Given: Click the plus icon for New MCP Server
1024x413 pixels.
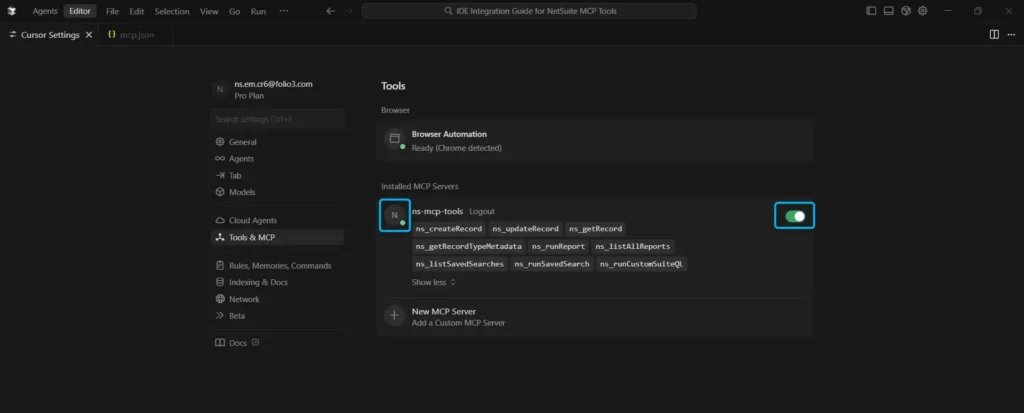Looking at the screenshot, I should click(x=394, y=316).
